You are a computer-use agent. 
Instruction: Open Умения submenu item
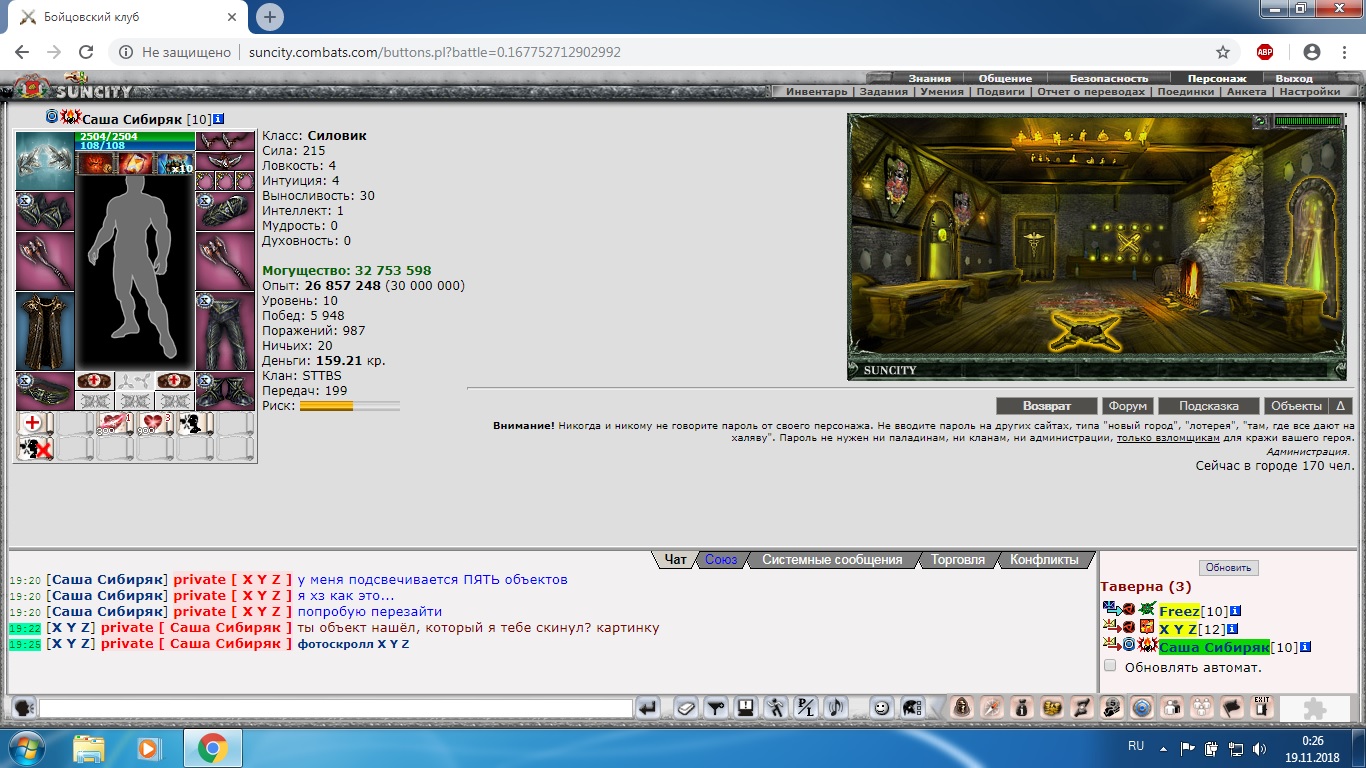point(943,91)
